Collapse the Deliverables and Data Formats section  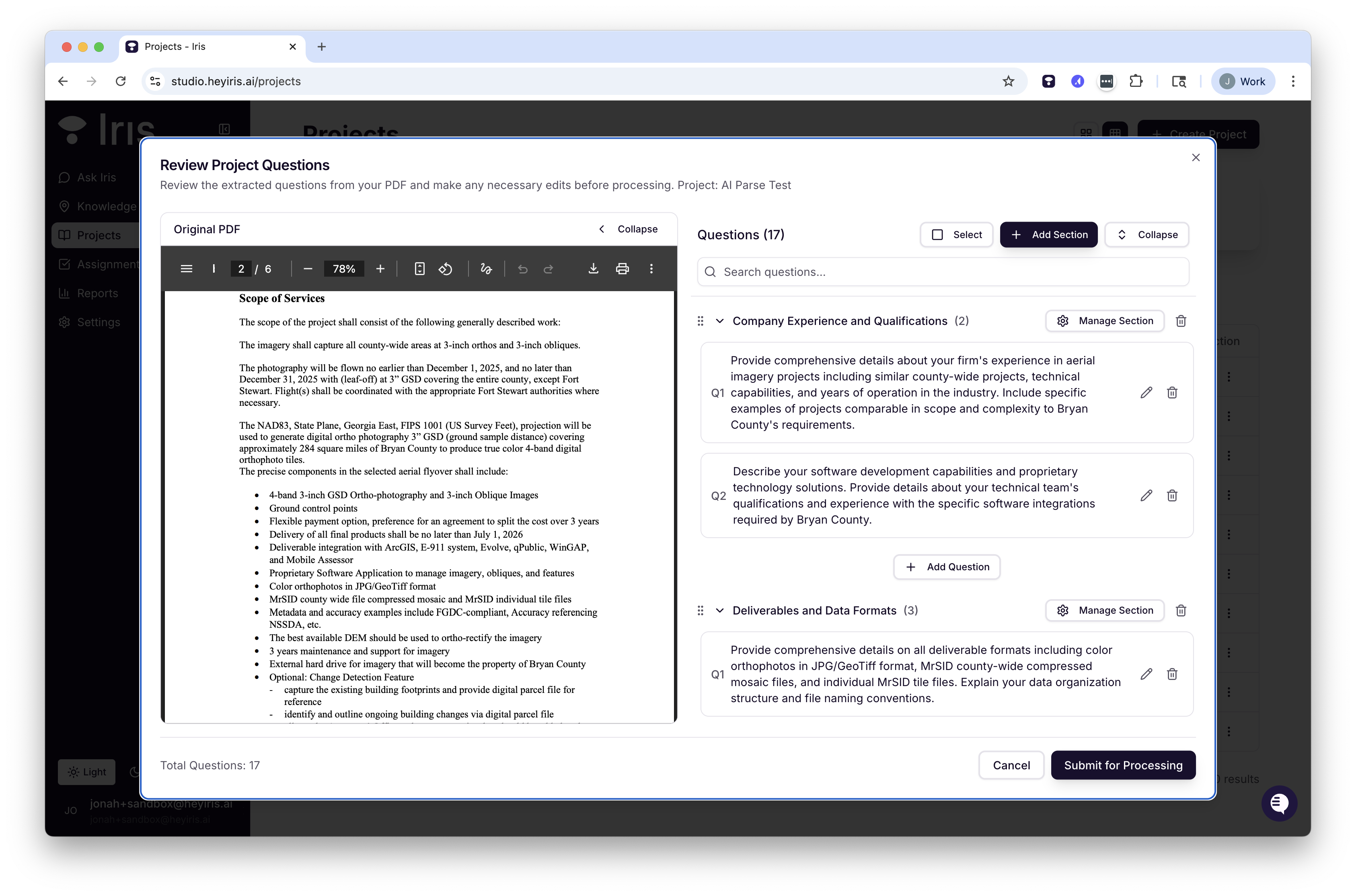pyautogui.click(x=720, y=610)
